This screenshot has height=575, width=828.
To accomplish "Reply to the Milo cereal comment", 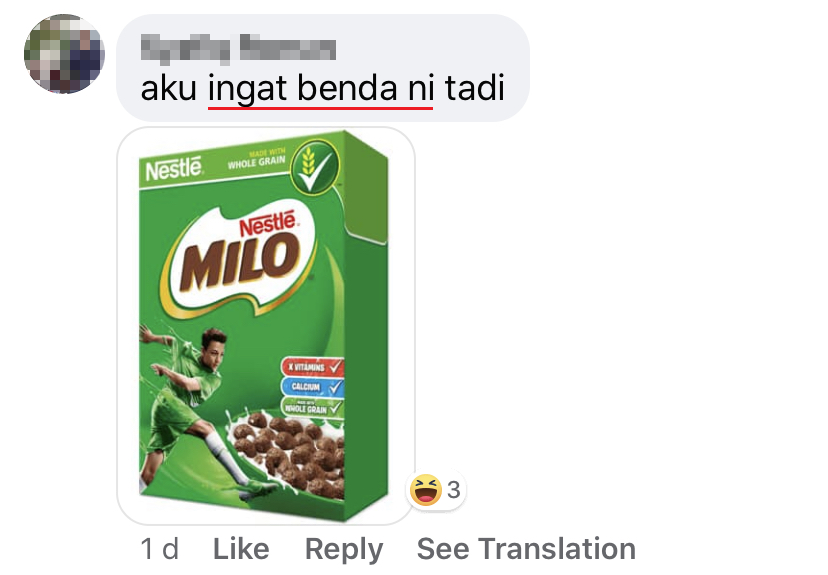I will (344, 550).
